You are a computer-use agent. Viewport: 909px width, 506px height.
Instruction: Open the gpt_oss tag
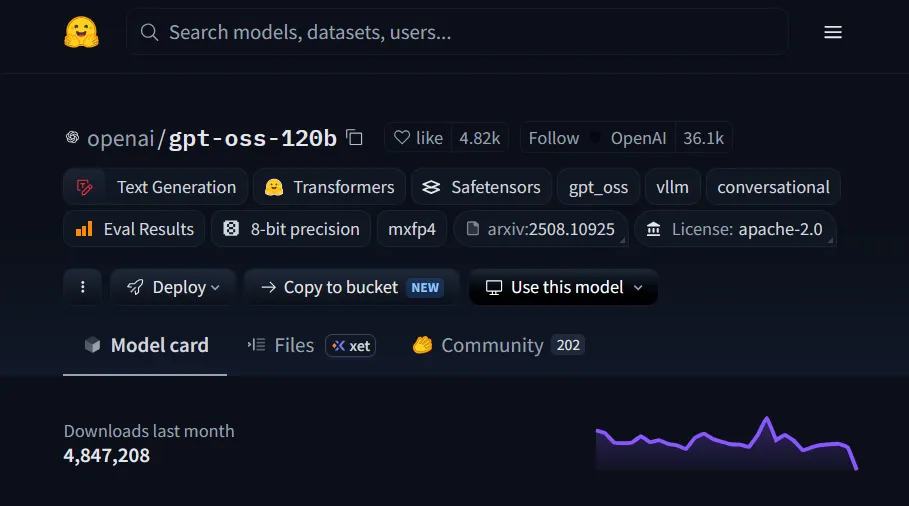[598, 187]
